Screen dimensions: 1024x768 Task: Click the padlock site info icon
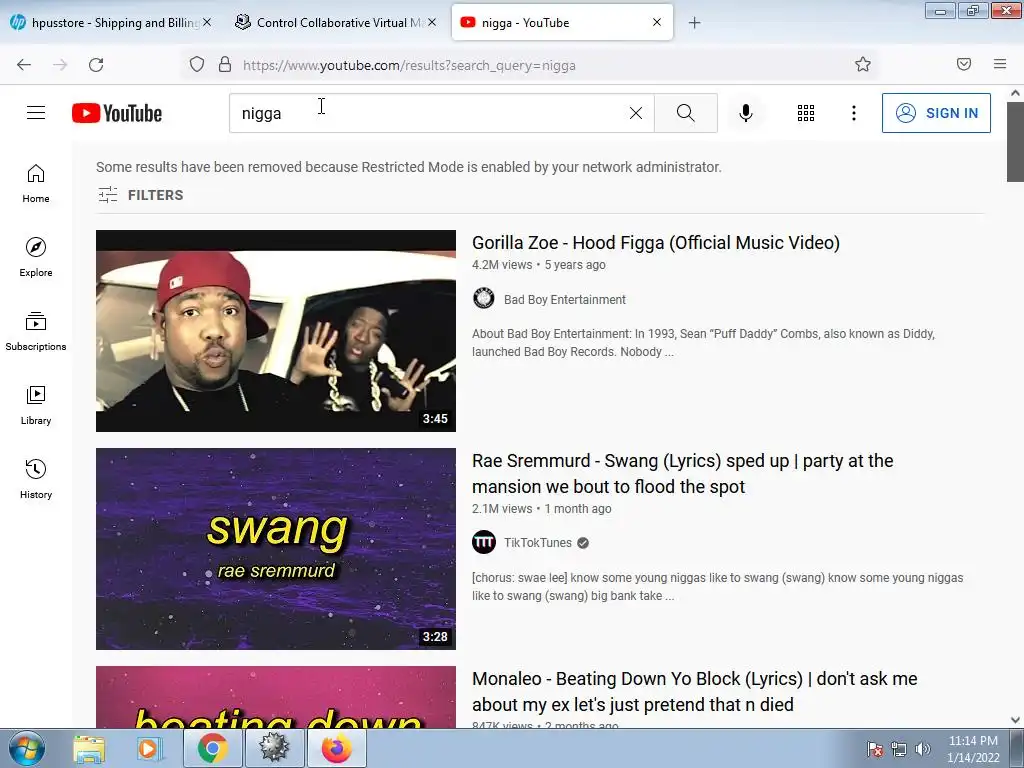click(x=225, y=65)
